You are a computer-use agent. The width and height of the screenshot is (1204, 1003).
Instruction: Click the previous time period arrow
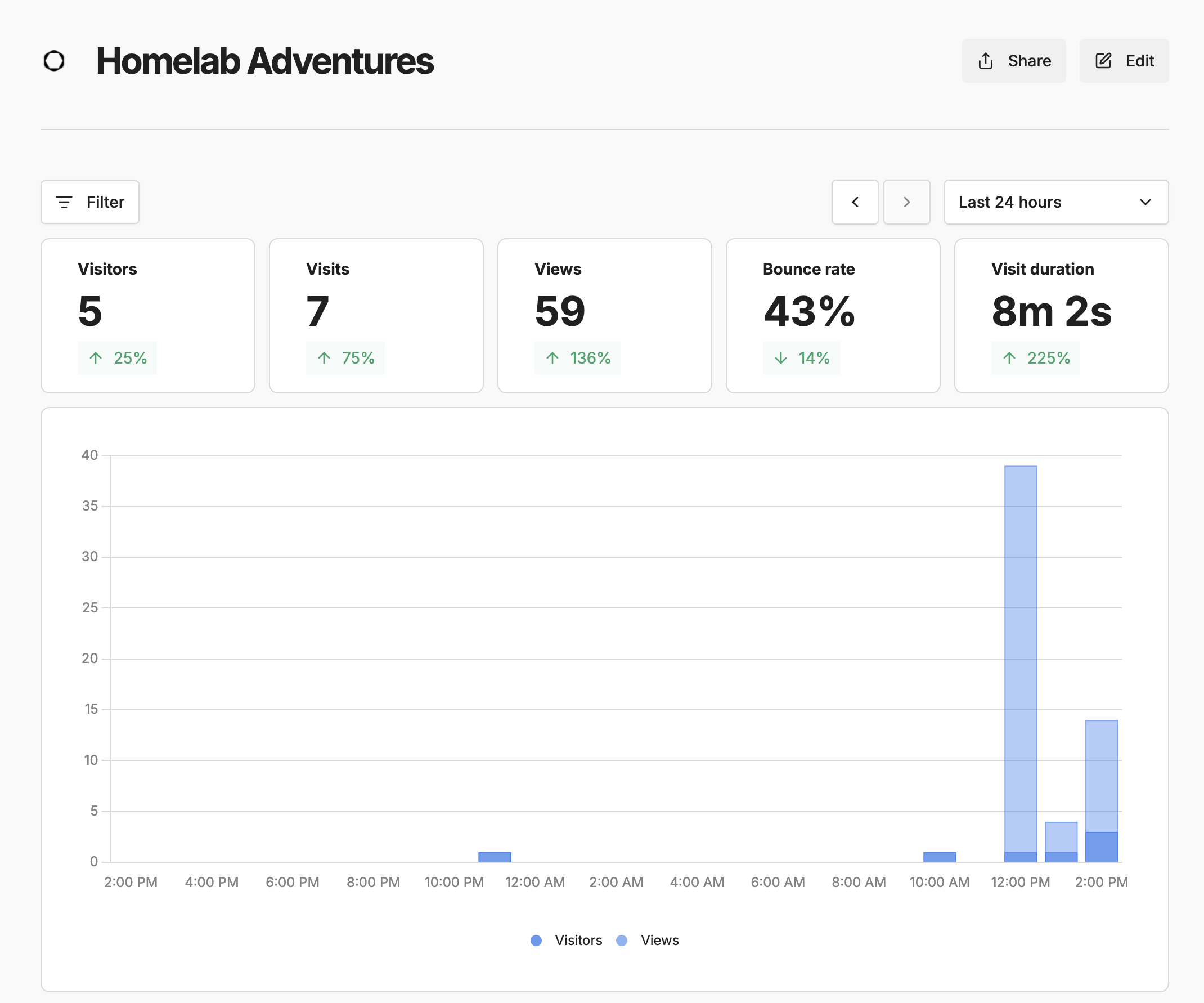coord(855,202)
